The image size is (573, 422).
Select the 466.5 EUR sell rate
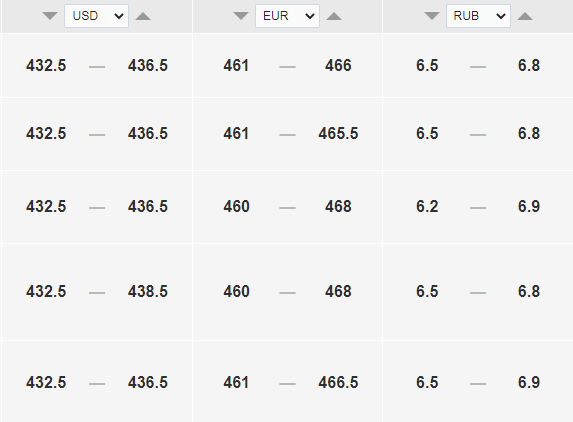coord(338,383)
